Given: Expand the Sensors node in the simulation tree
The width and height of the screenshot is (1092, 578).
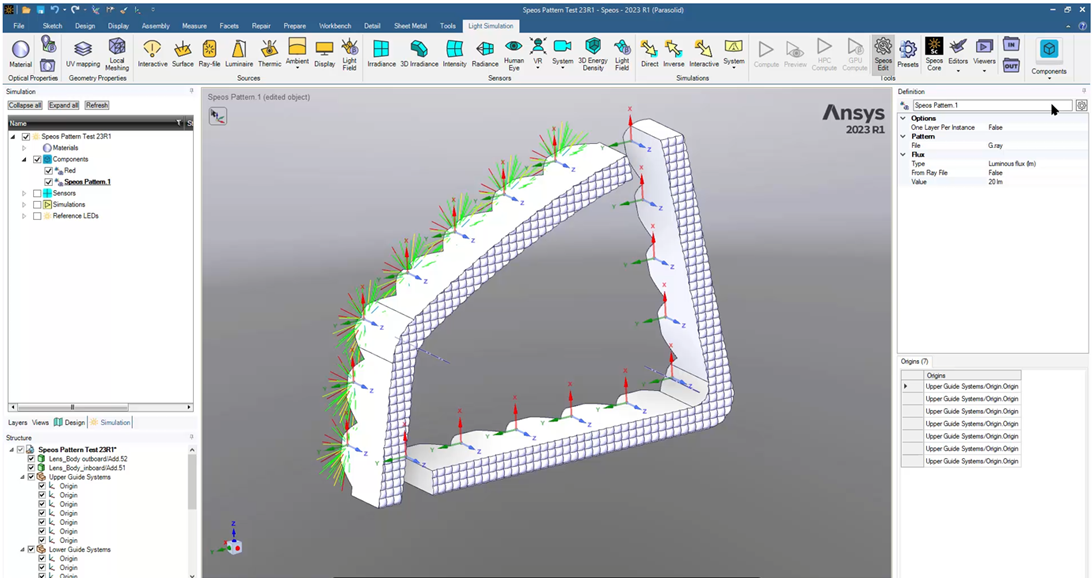Looking at the screenshot, I should 22,193.
